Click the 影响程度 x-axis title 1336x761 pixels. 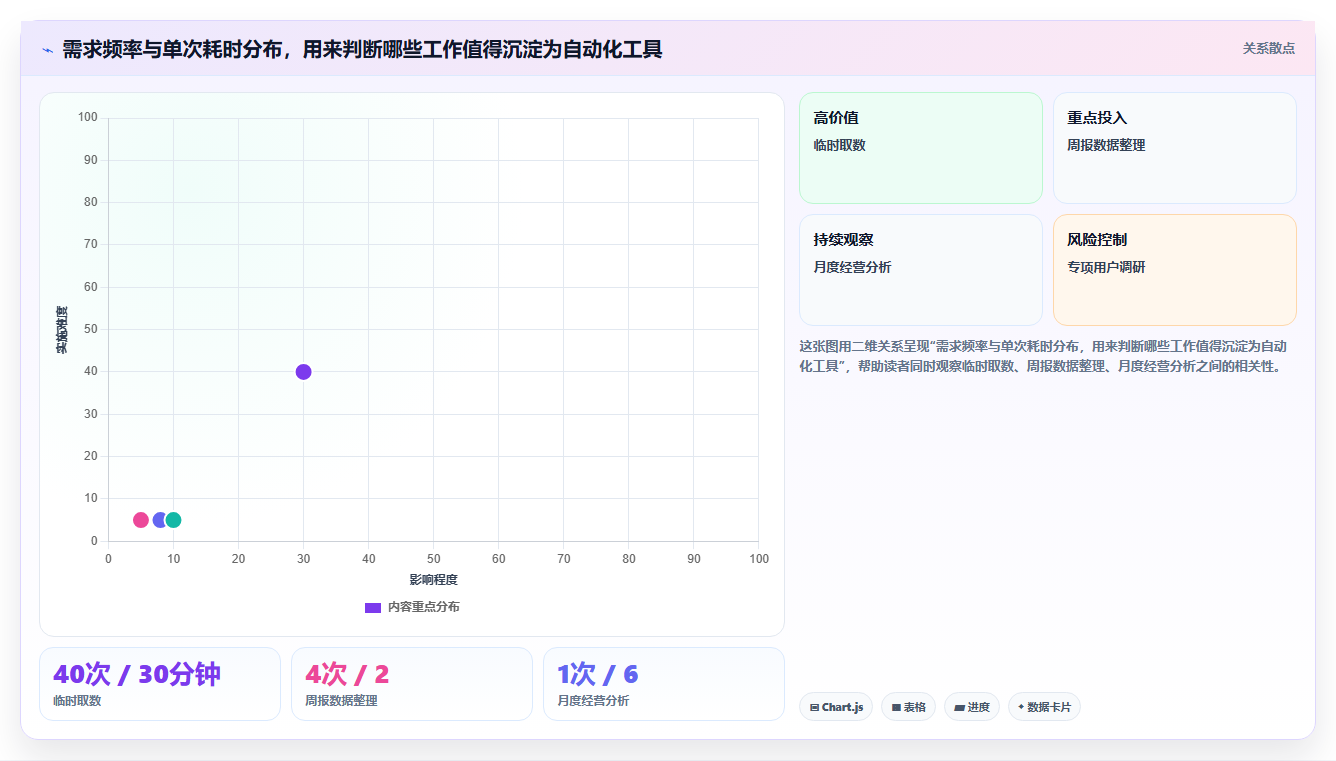433,580
